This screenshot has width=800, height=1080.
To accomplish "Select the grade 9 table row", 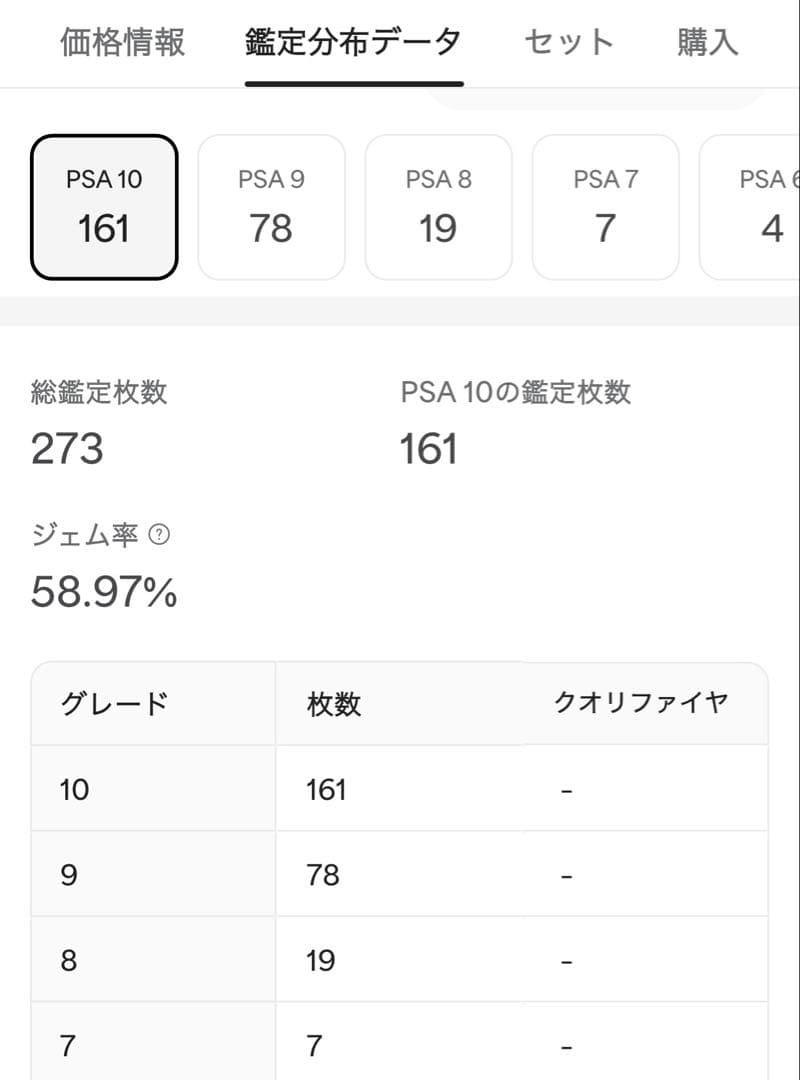I will (400, 874).
